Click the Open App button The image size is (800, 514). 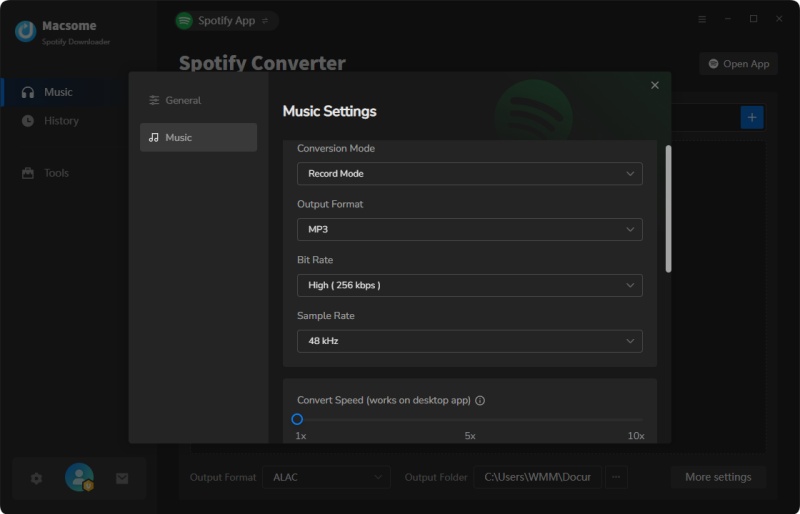(x=738, y=64)
